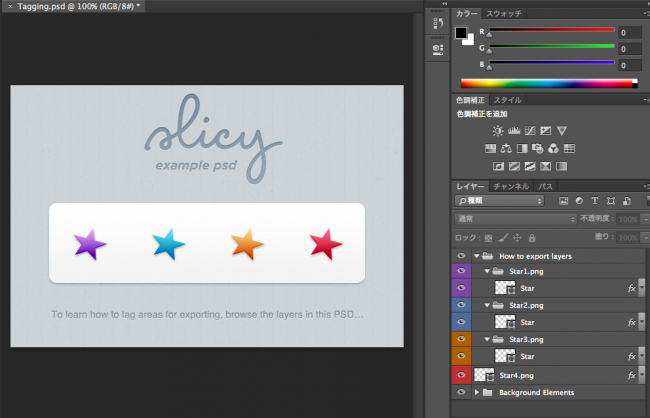Viewport: 650px width, 418px height.
Task: Add an Invert adjustment
Action: click(498, 166)
